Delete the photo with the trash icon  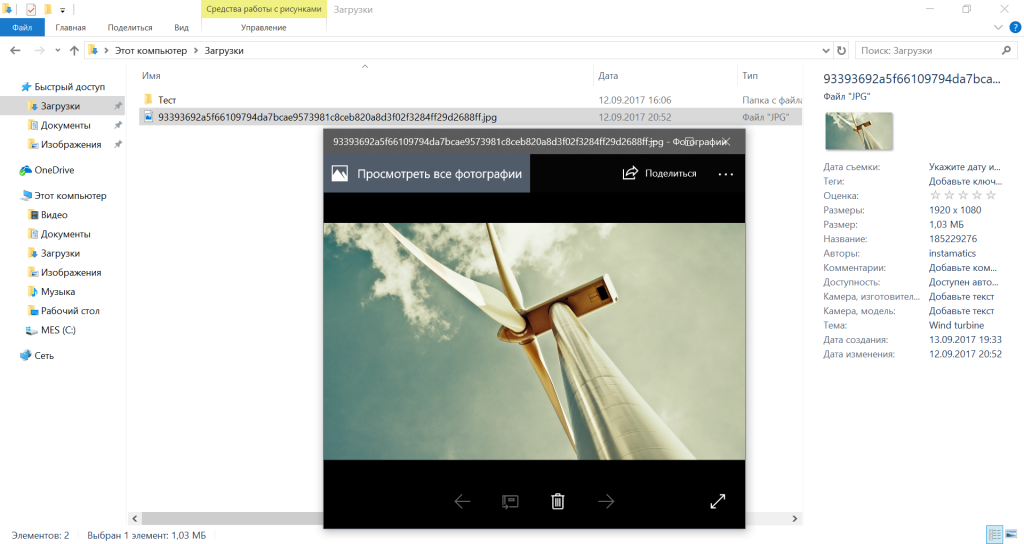click(x=558, y=501)
